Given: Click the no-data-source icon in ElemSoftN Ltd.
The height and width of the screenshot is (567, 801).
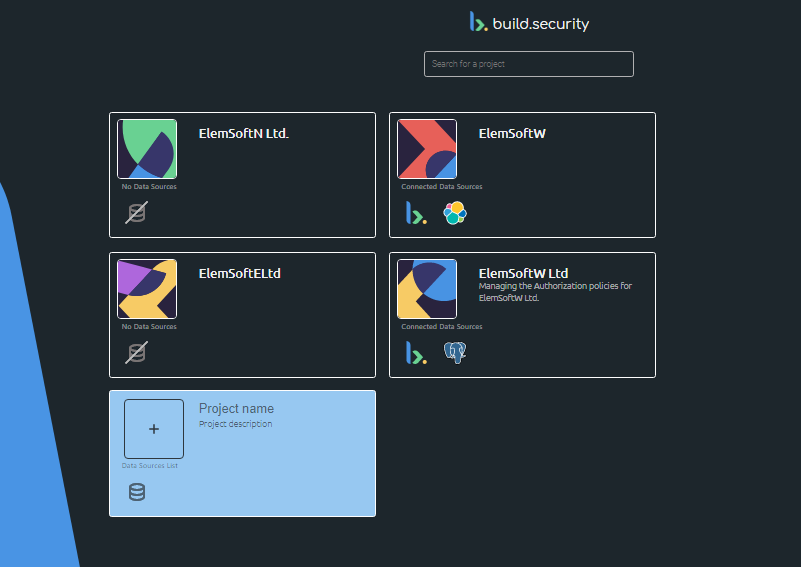Looking at the screenshot, I should point(136,212).
